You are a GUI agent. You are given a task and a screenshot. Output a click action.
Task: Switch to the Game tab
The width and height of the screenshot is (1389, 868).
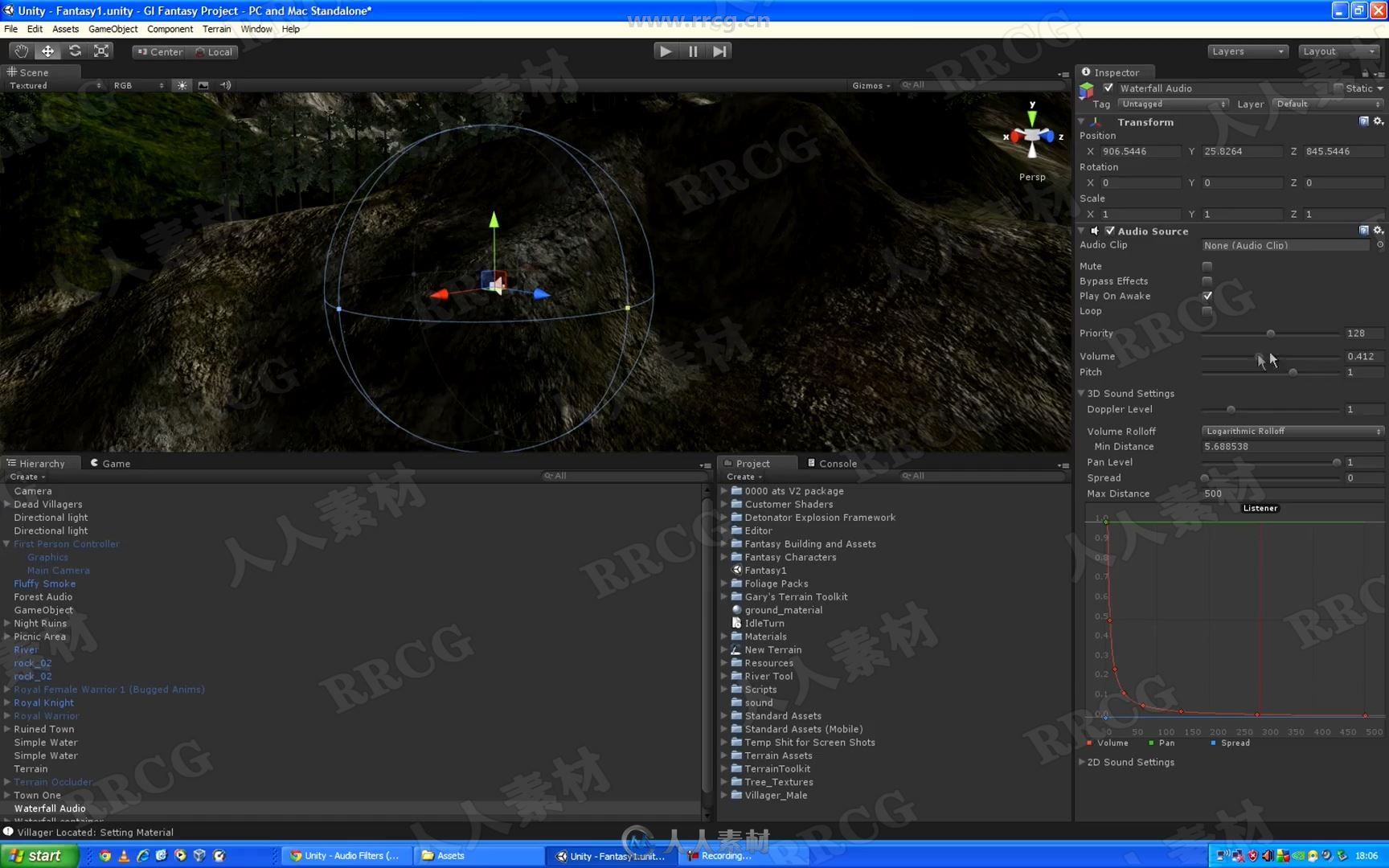point(110,464)
